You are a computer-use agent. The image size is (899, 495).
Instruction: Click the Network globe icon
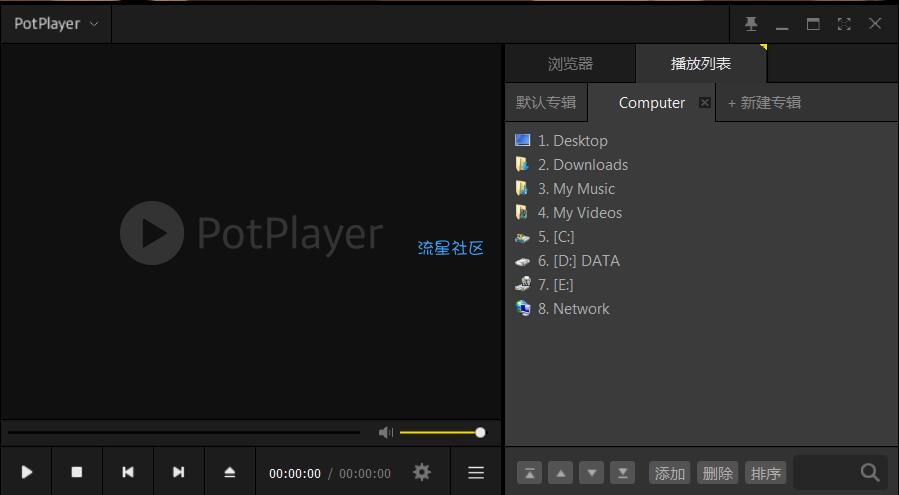523,308
